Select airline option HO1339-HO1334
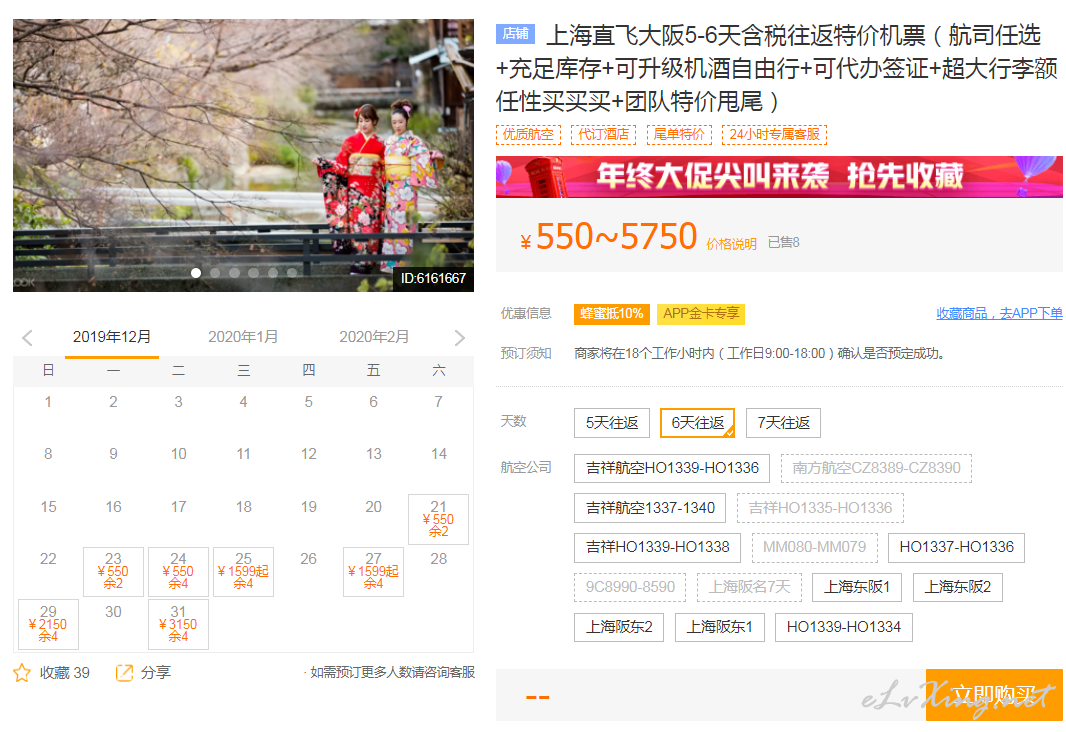This screenshot has height=732, width=1066. [x=844, y=627]
